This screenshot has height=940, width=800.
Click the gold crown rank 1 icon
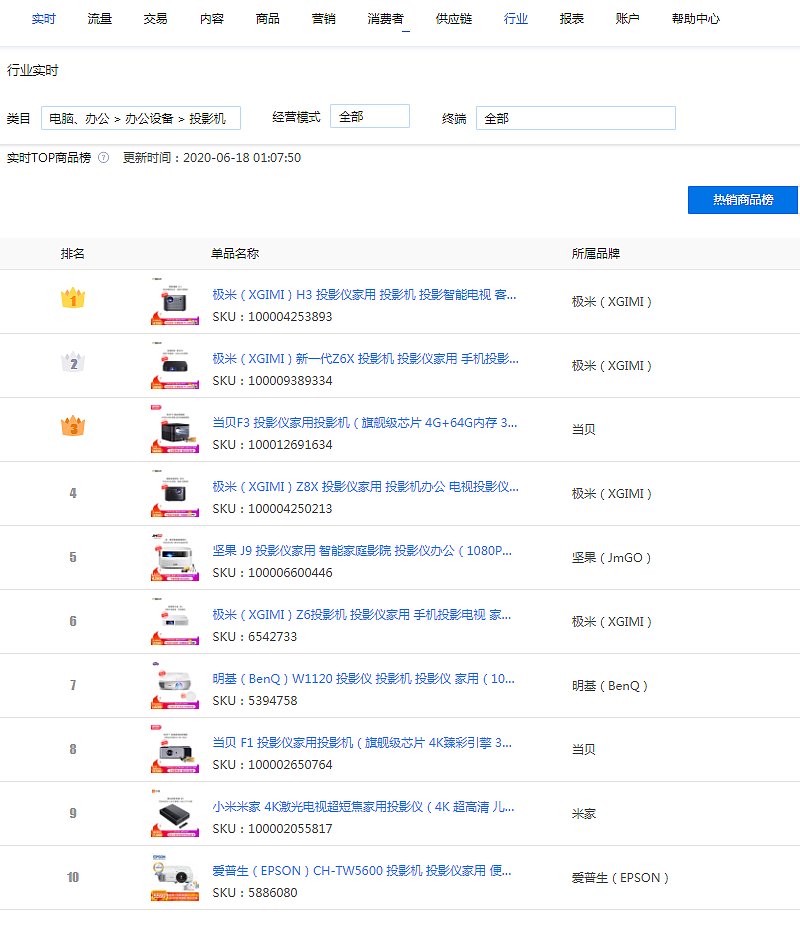[x=73, y=298]
